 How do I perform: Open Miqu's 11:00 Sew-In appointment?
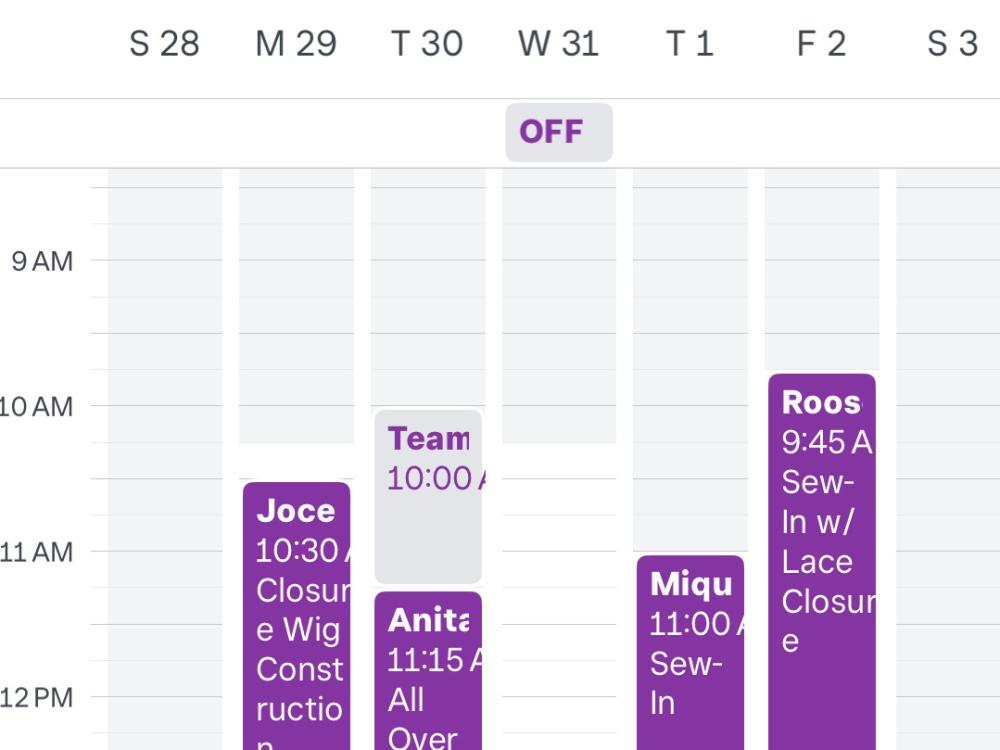coord(691,652)
